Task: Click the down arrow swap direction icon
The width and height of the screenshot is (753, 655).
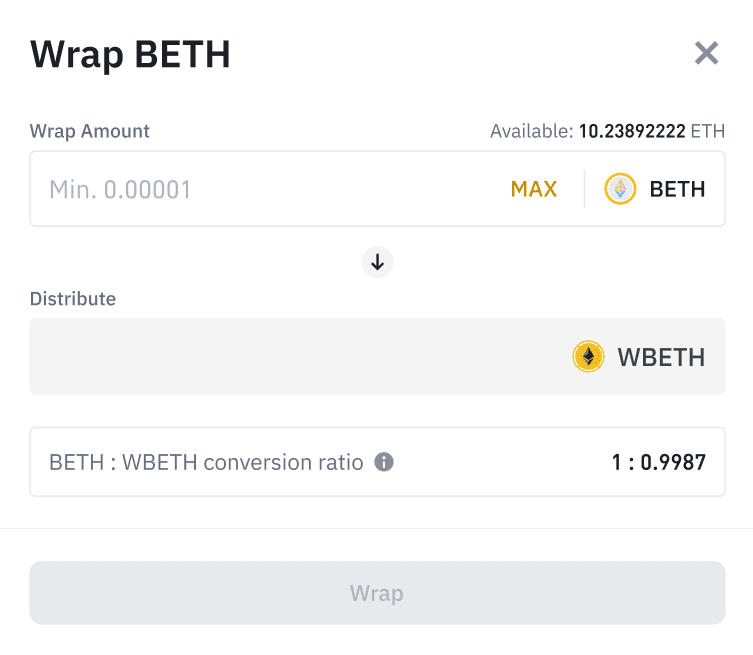Action: point(377,263)
